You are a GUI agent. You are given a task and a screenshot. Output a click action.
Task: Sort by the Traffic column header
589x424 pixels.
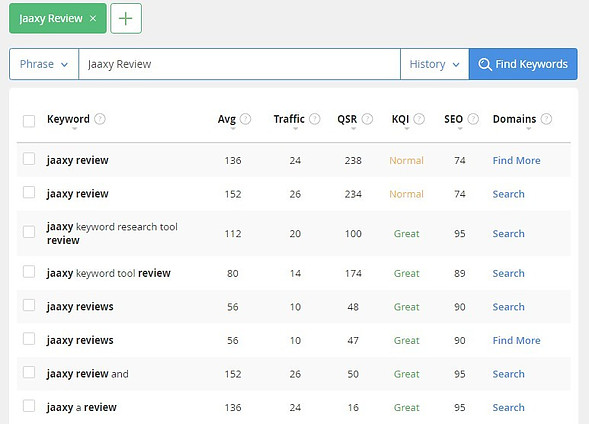[x=289, y=119]
